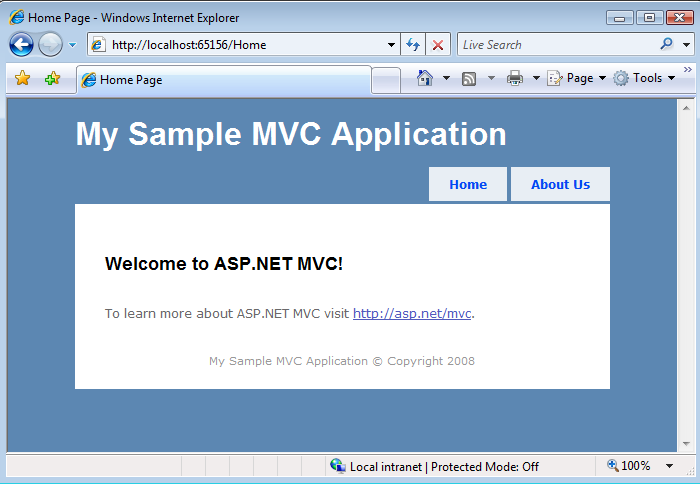Screen dimensions: 700x484
Task: Click the Local intranet security zone status
Action: [x=434, y=467]
